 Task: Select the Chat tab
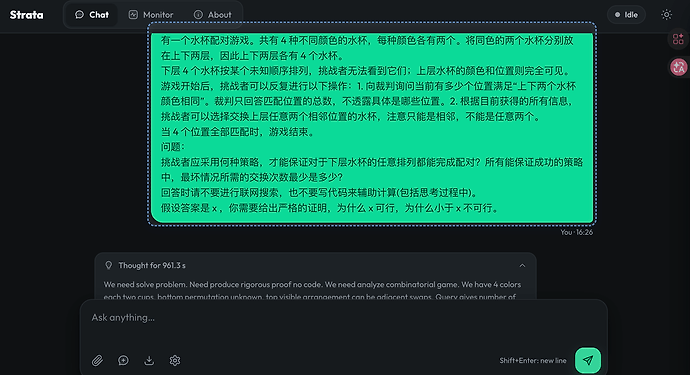[x=92, y=15]
